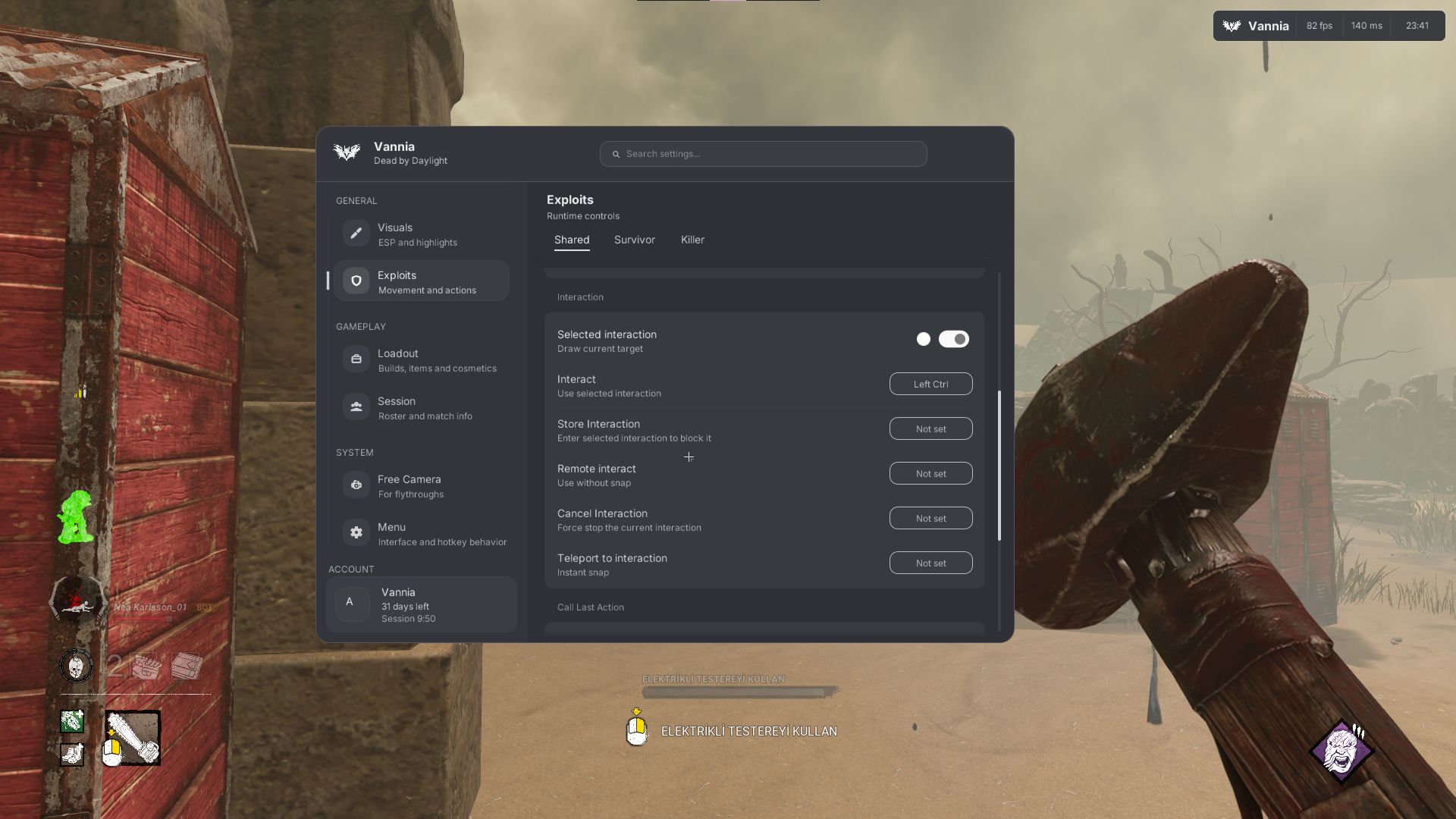Open the Killer tab

tap(692, 240)
